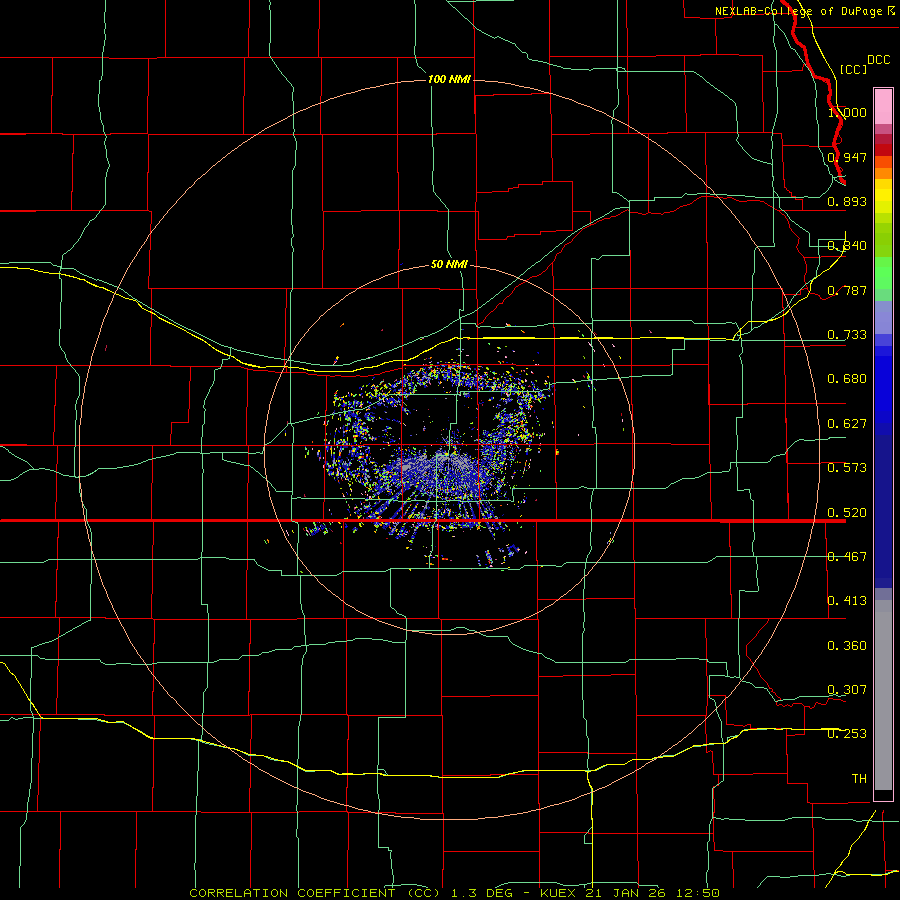The width and height of the screenshot is (900, 900).
Task: Click the 0.733 scale value
Action: (x=847, y=335)
